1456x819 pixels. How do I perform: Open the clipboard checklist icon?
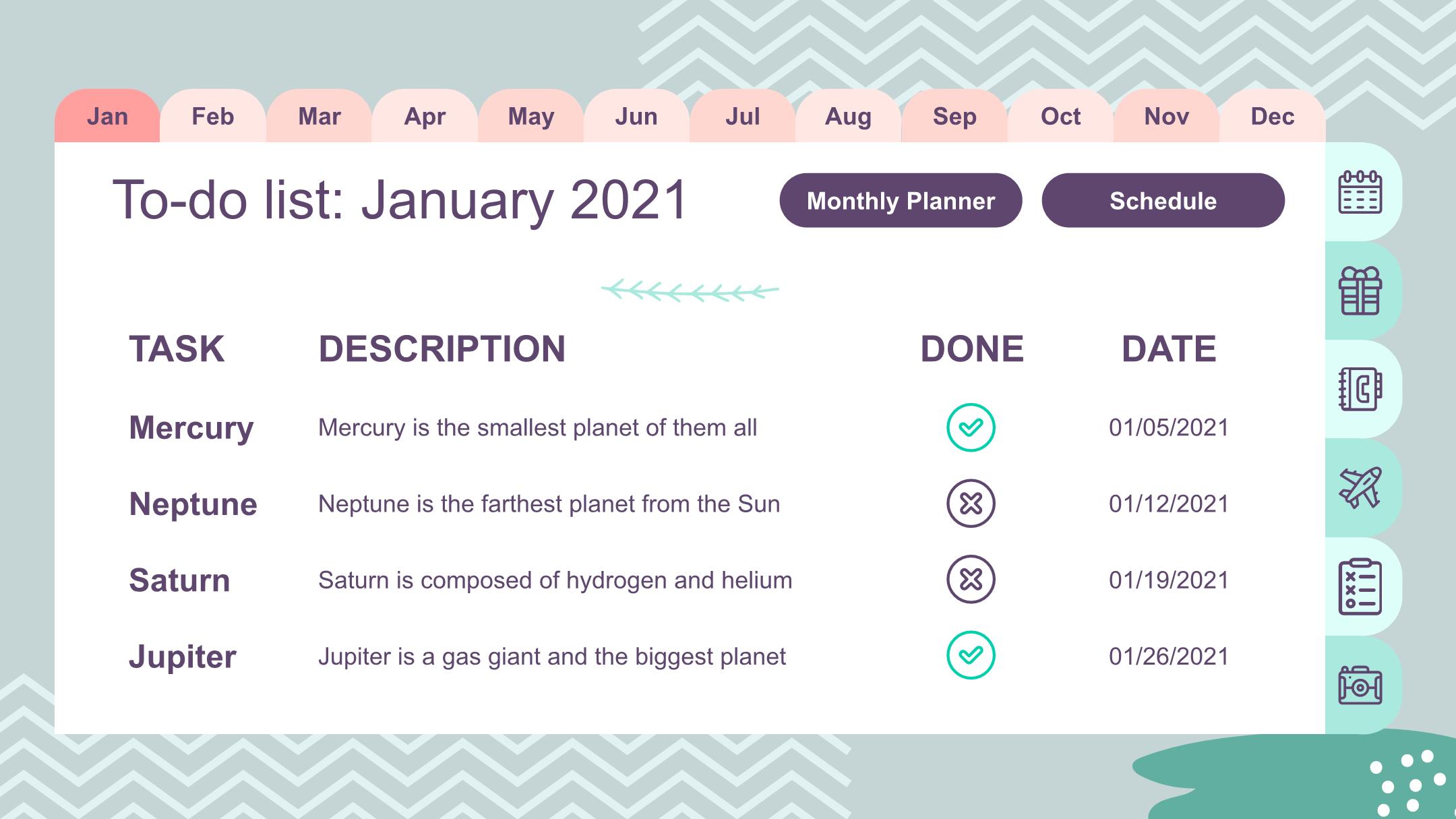(x=1360, y=586)
